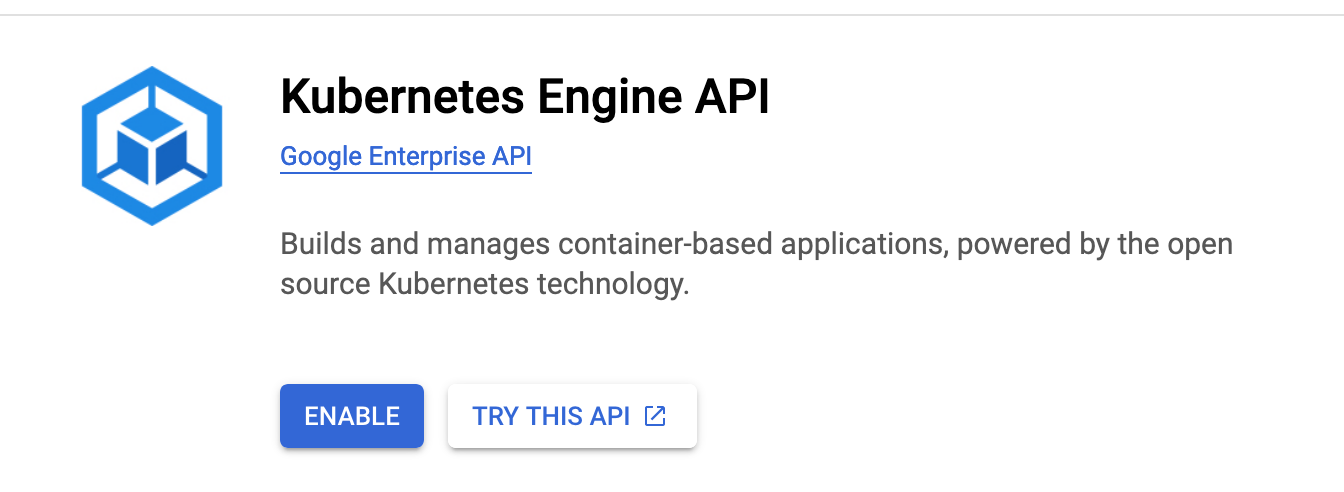
Task: Click the API description paragraph
Action: coord(756,264)
